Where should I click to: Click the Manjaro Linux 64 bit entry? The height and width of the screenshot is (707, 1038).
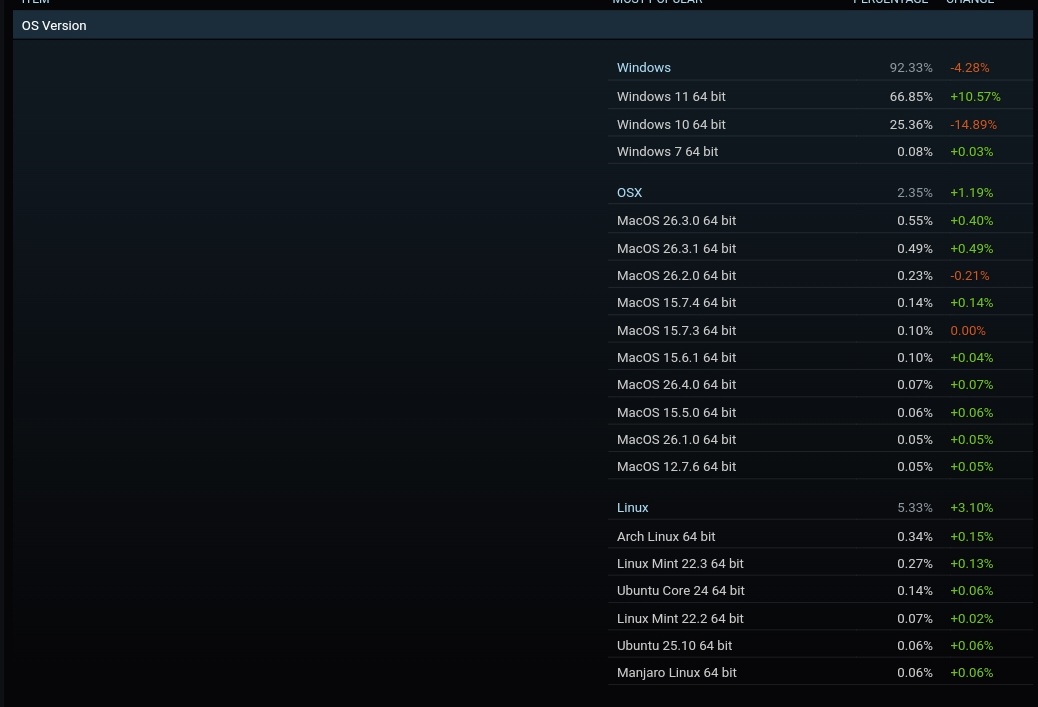coord(677,673)
